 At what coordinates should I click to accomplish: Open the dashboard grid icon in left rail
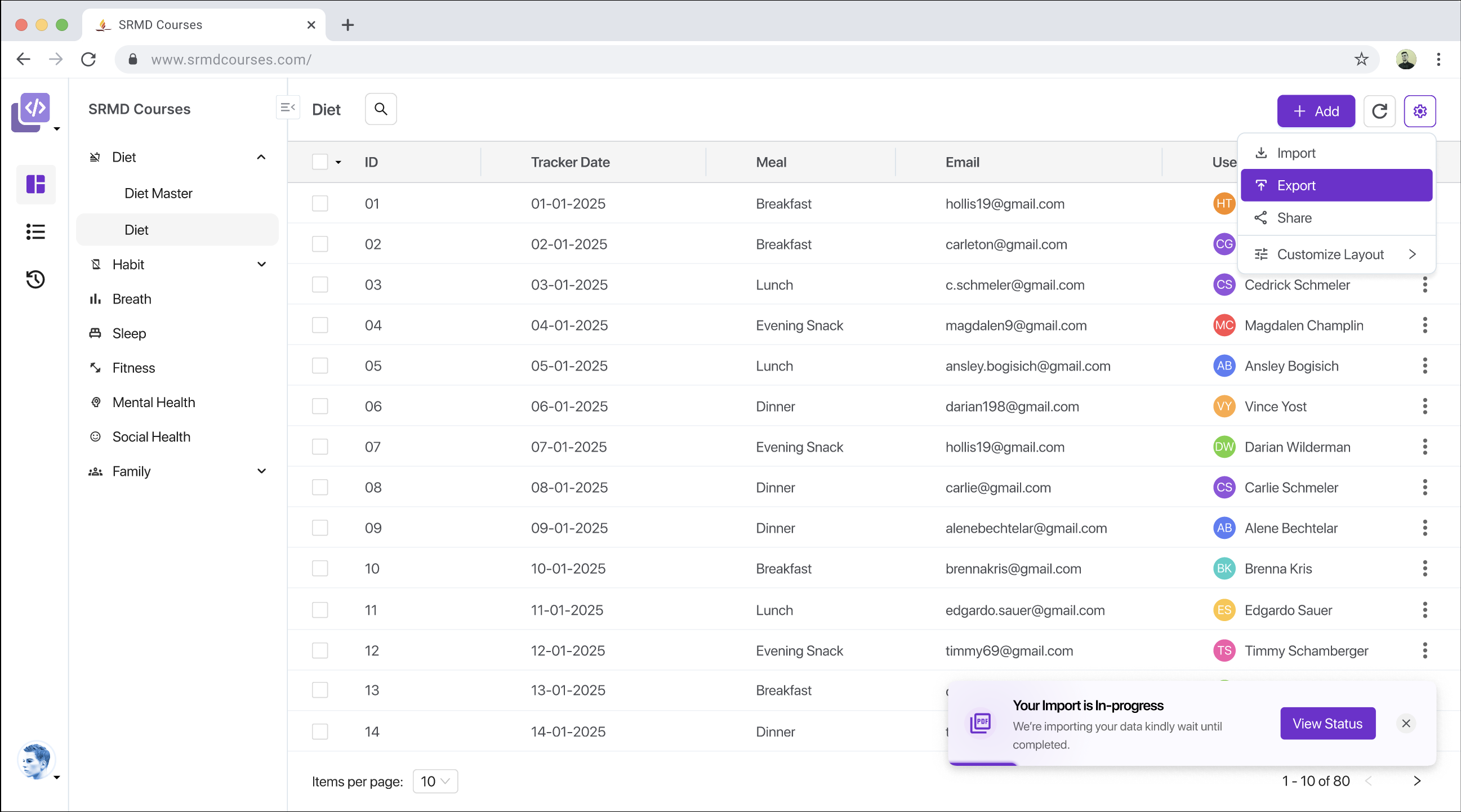(35, 184)
